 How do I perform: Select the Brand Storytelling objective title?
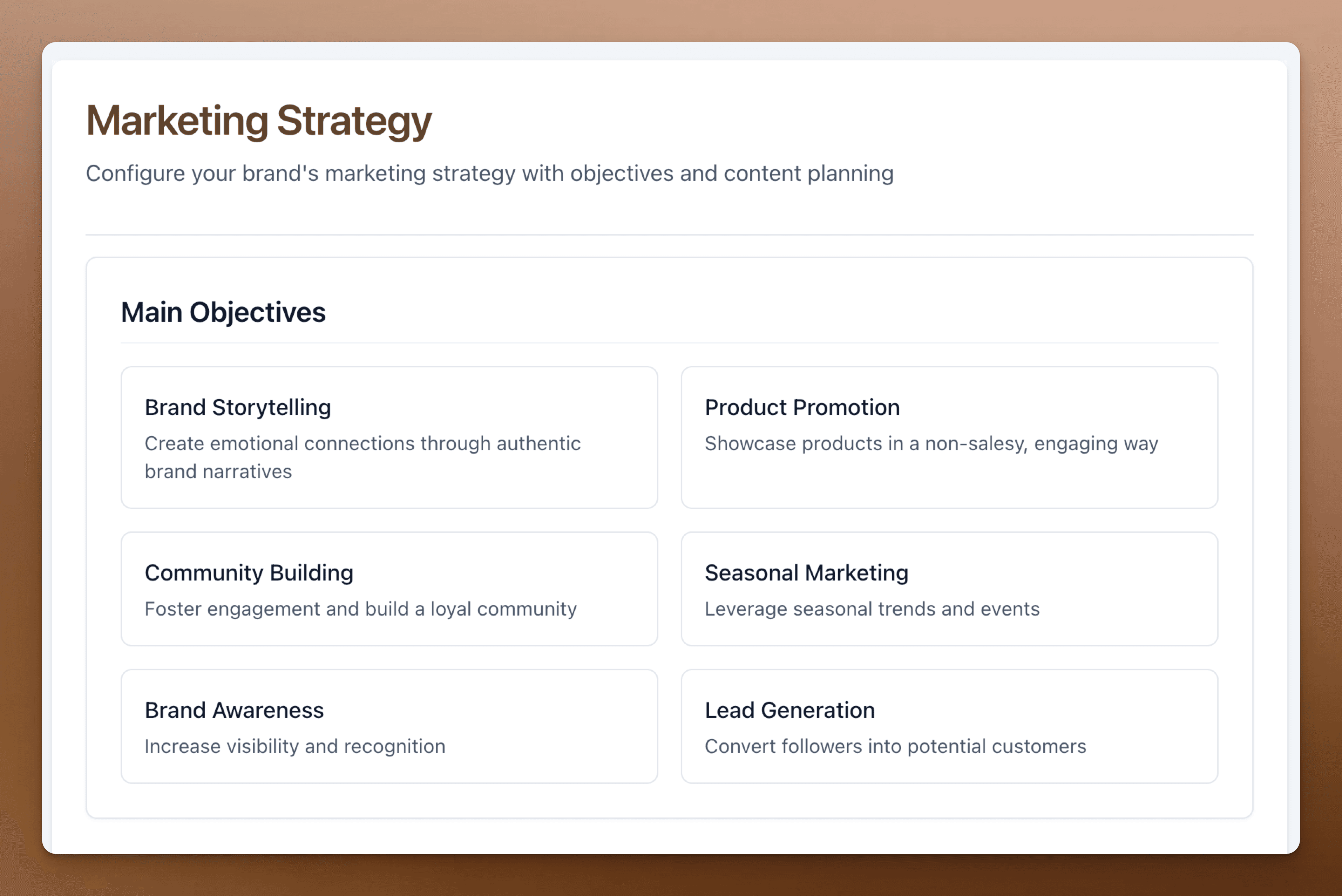[x=238, y=407]
